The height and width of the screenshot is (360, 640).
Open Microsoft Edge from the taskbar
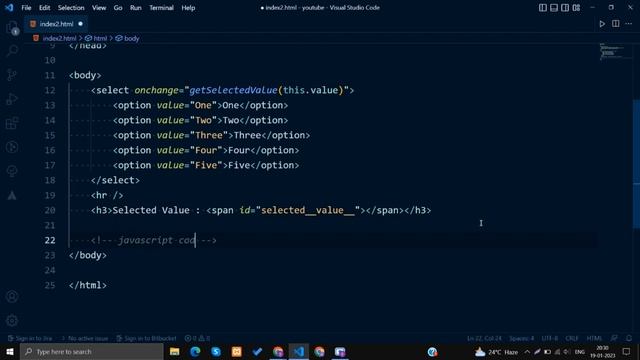pyautogui.click(x=195, y=351)
